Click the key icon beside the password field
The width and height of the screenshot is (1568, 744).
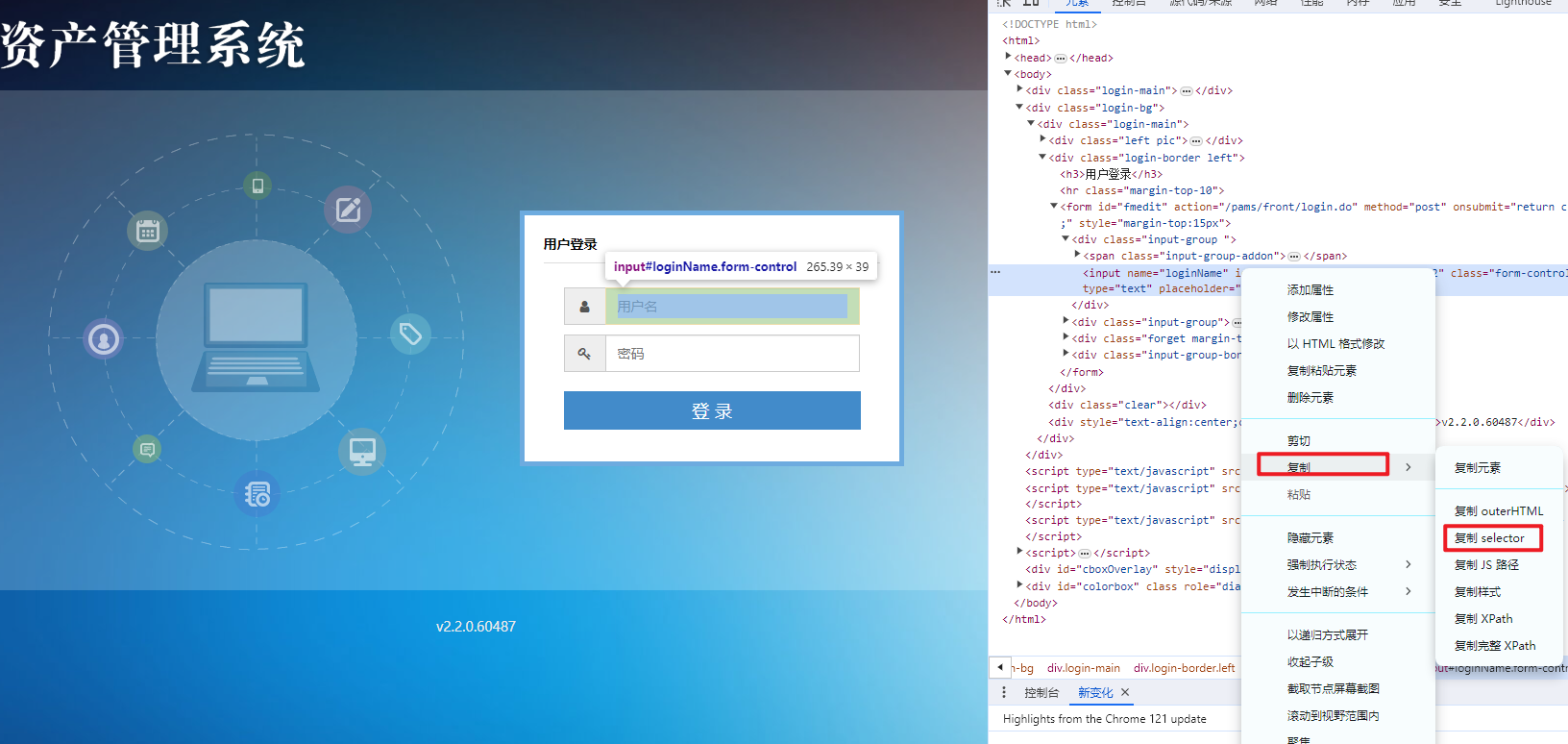click(x=584, y=354)
